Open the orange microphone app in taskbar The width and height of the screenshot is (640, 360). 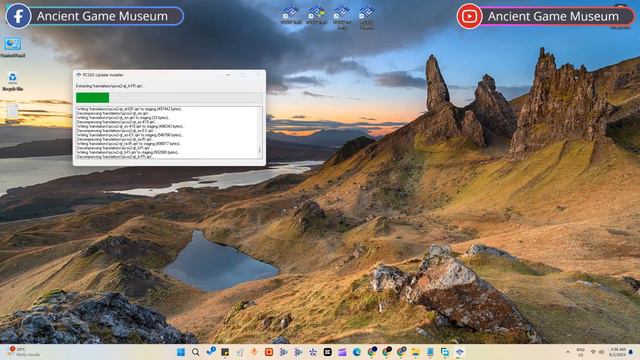pyautogui.click(x=254, y=352)
